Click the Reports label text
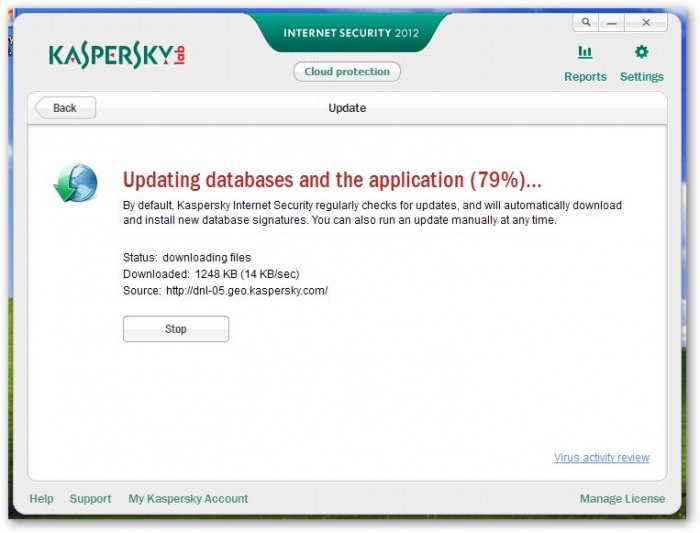The image size is (700, 533). coord(585,77)
